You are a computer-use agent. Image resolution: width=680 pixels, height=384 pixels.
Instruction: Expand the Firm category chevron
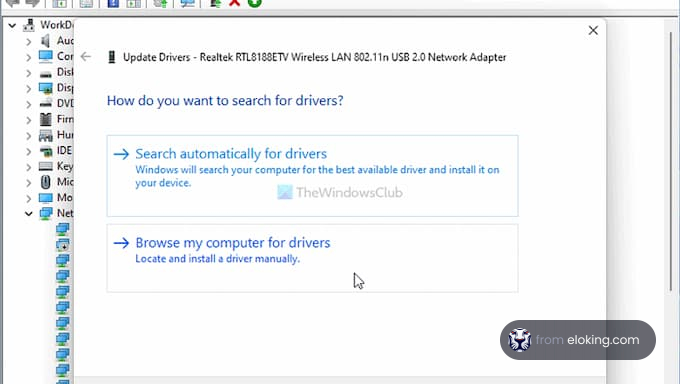tap(29, 120)
